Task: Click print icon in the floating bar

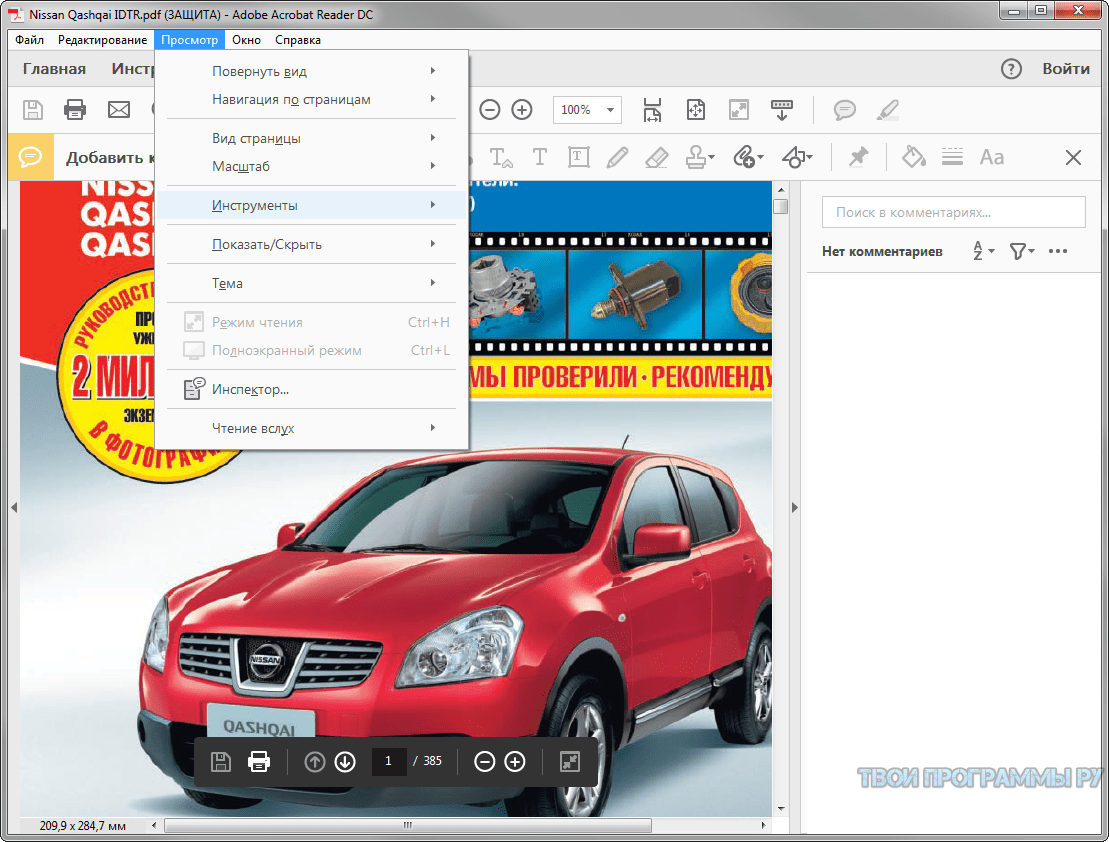Action: pos(259,761)
